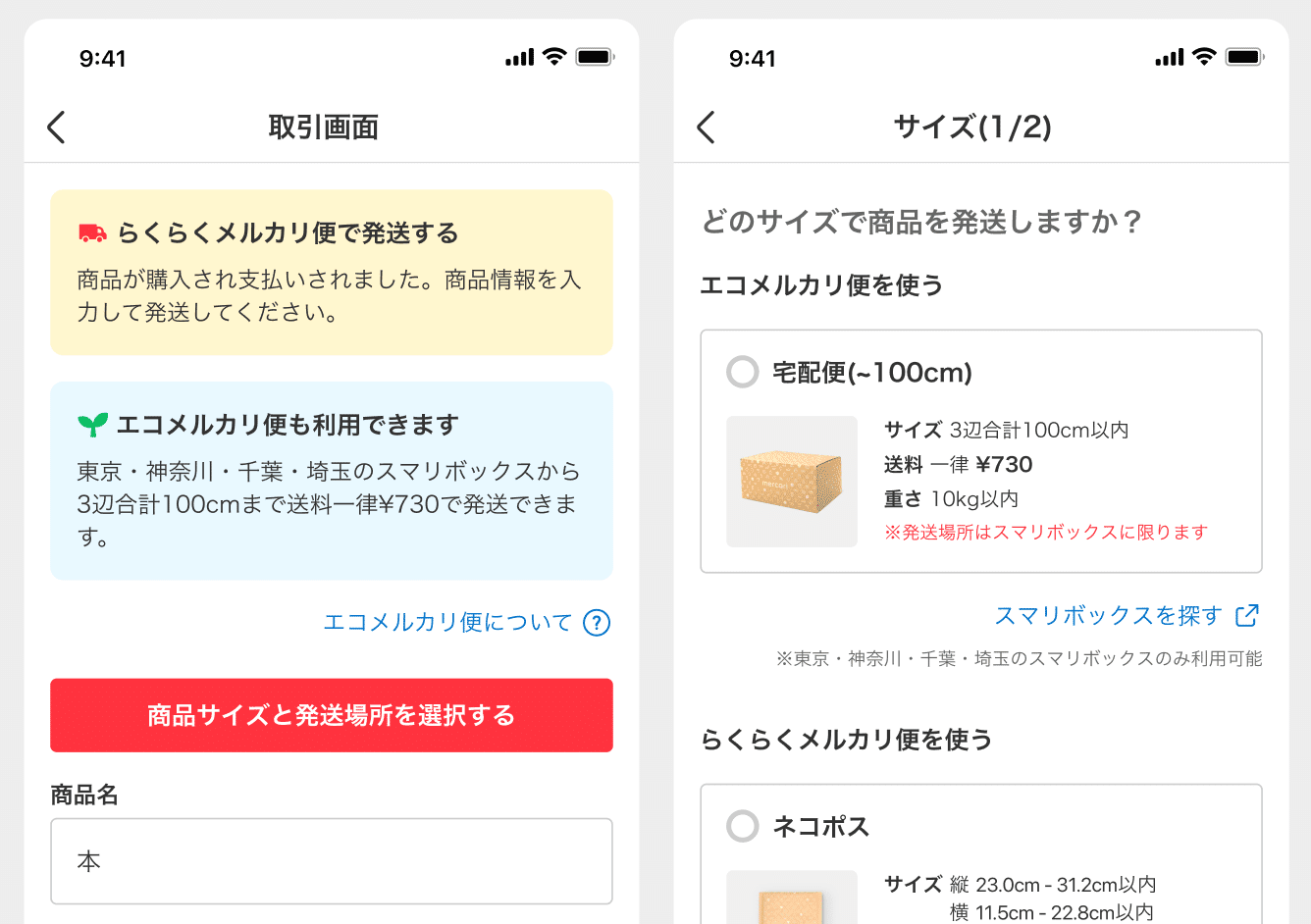Click the battery icon in the status bar
1311x924 pixels.
[596, 57]
